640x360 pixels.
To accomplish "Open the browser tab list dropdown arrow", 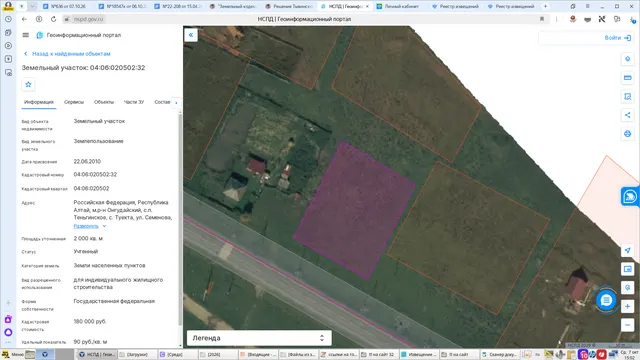I will pyautogui.click(x=32, y=6).
